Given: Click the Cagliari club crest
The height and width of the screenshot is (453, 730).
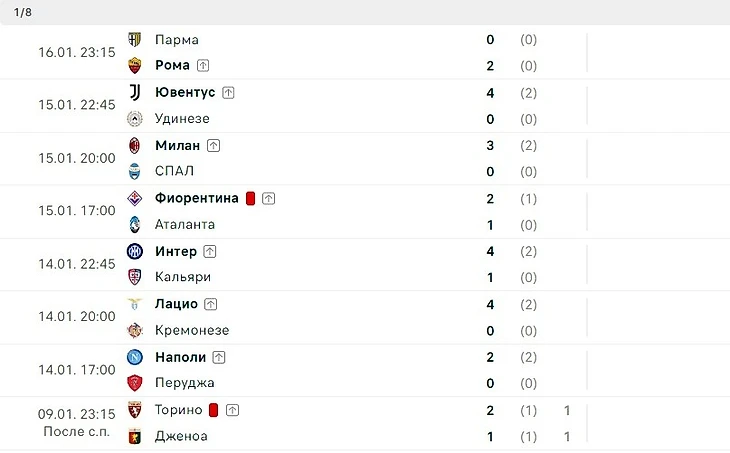Looking at the screenshot, I should pyautogui.click(x=135, y=277).
